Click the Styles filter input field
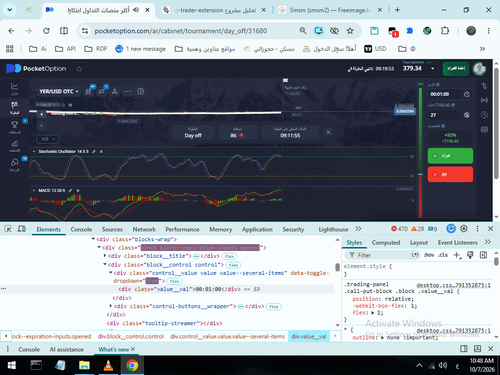This screenshot has width=500, height=375. 382,255
